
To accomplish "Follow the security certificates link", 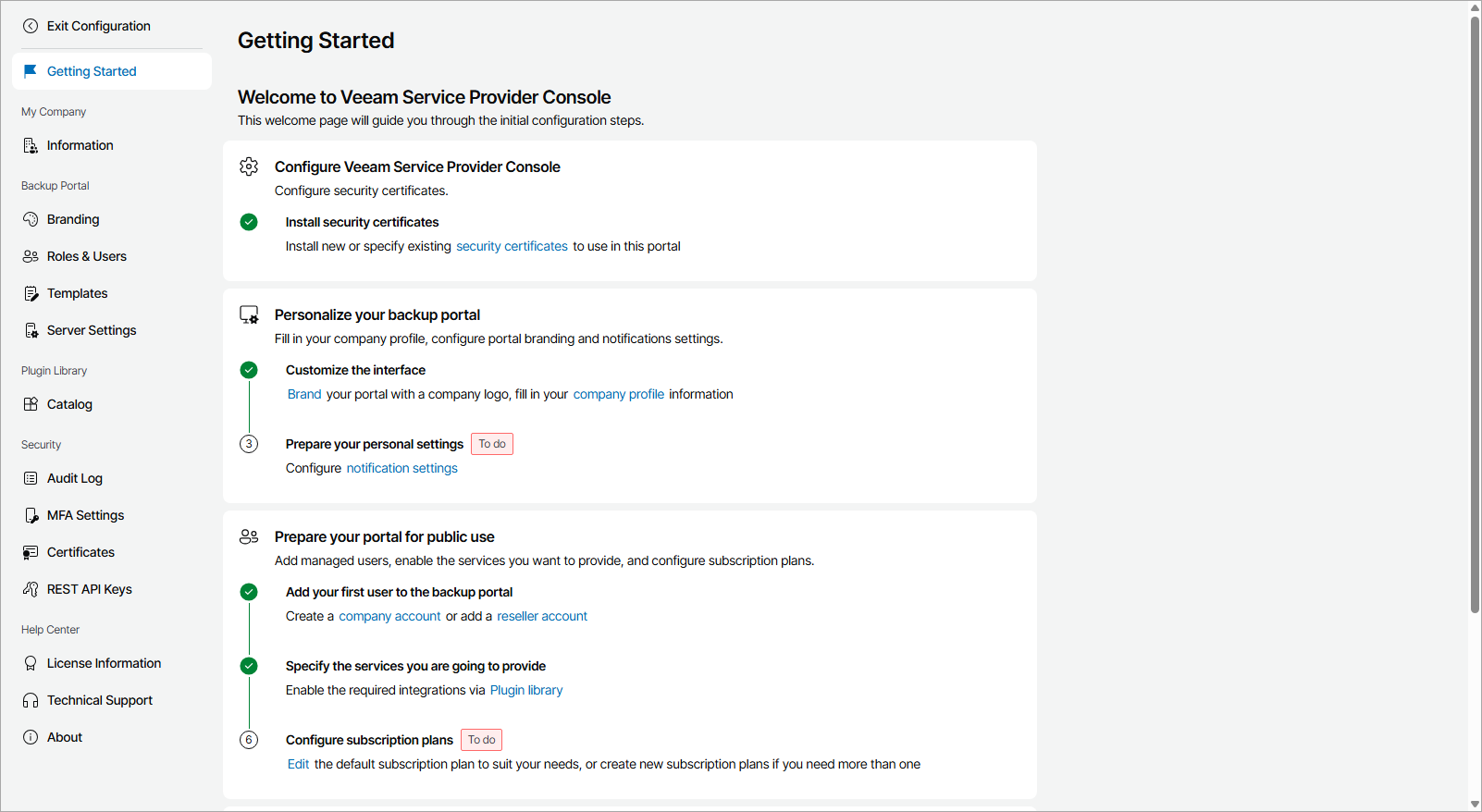I will (x=512, y=246).
